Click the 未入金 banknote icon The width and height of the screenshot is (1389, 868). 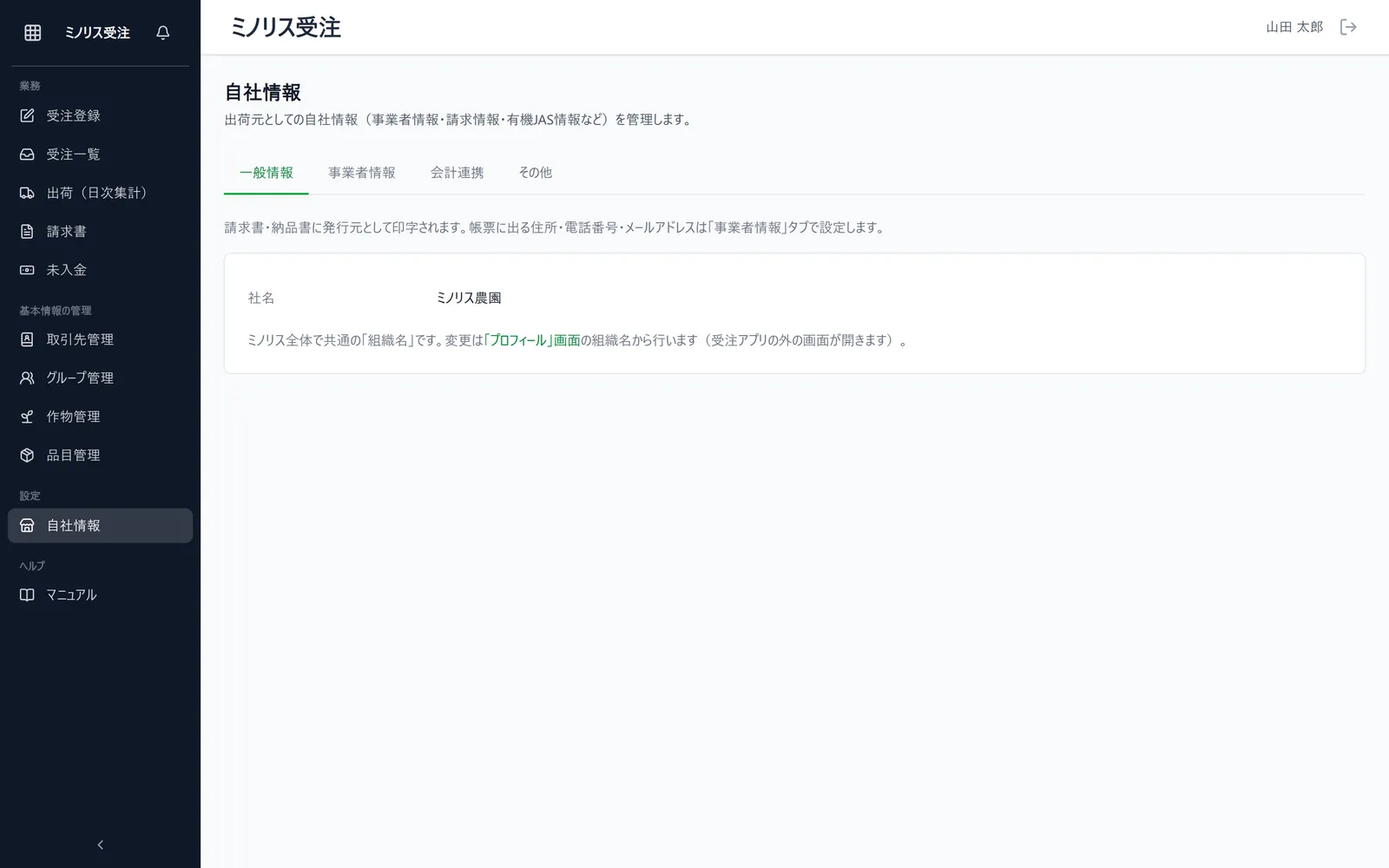click(27, 270)
